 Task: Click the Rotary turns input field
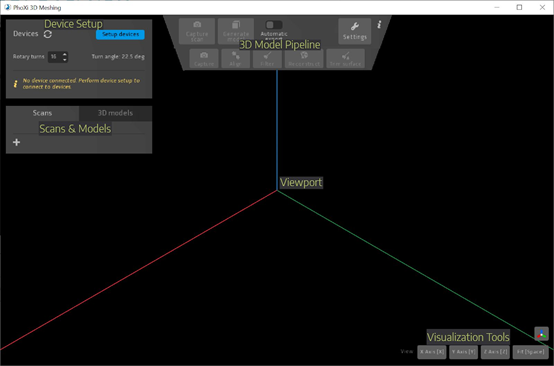click(x=55, y=57)
